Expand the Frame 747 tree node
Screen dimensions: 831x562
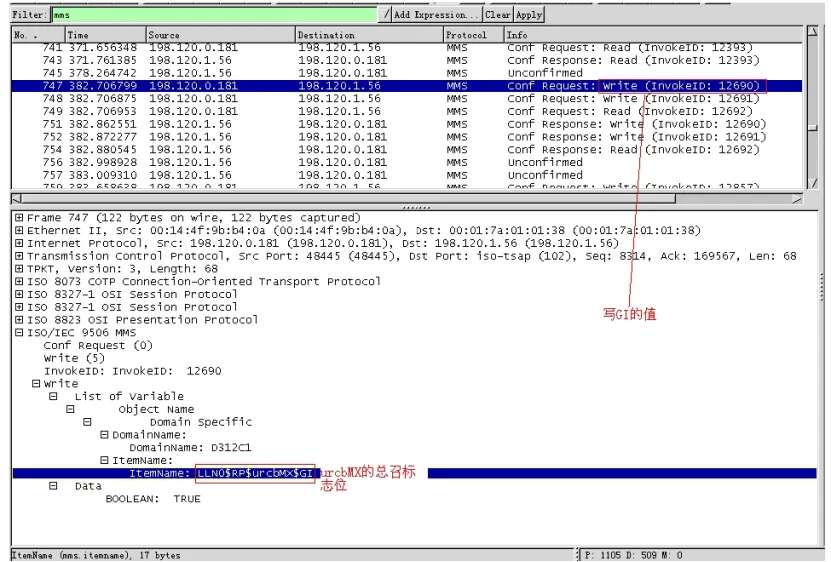pyautogui.click(x=20, y=217)
